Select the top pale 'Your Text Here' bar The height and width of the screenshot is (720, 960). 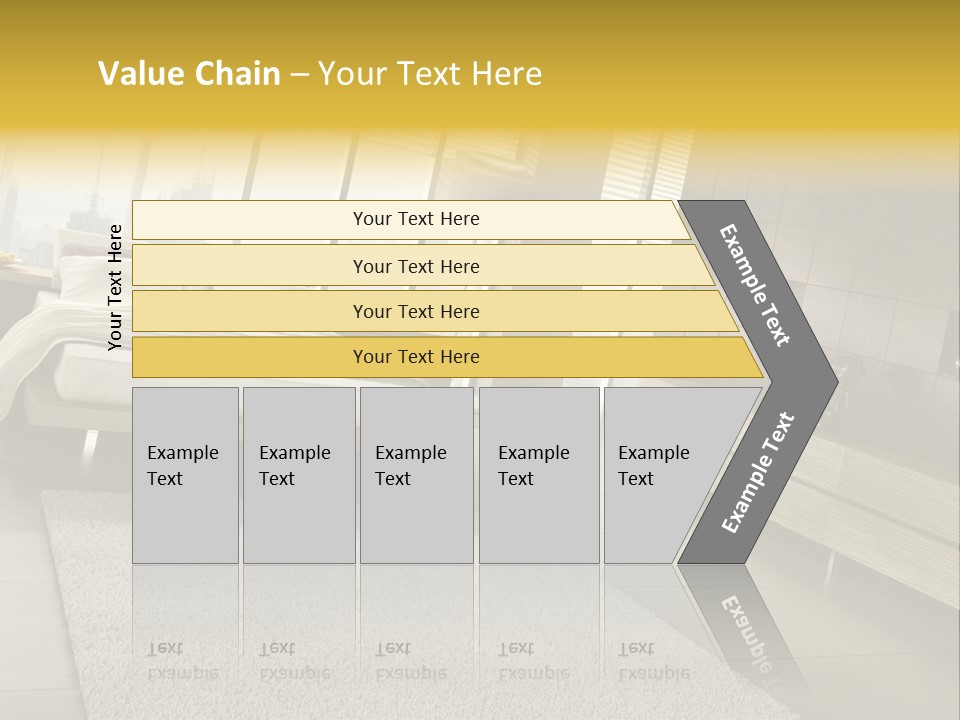(411, 220)
